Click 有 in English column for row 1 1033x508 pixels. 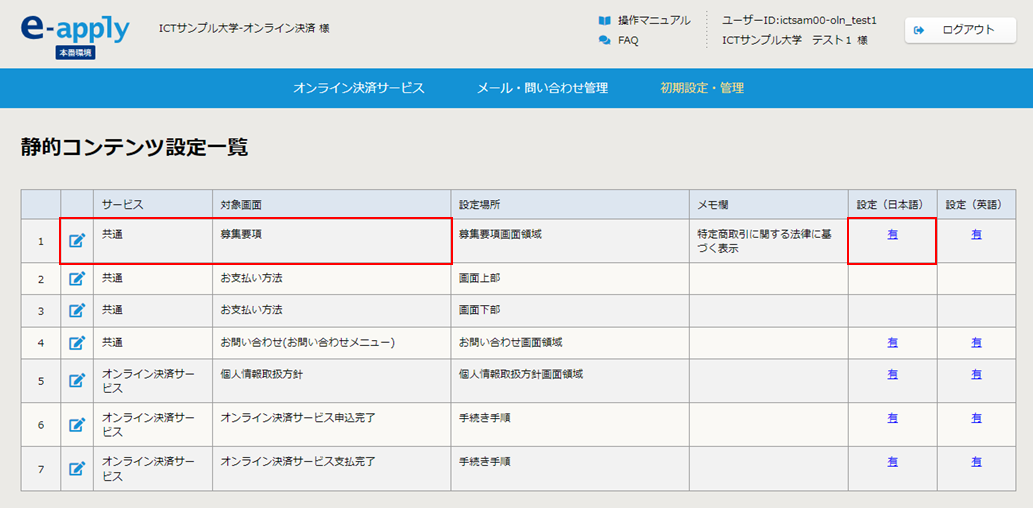[976, 235]
